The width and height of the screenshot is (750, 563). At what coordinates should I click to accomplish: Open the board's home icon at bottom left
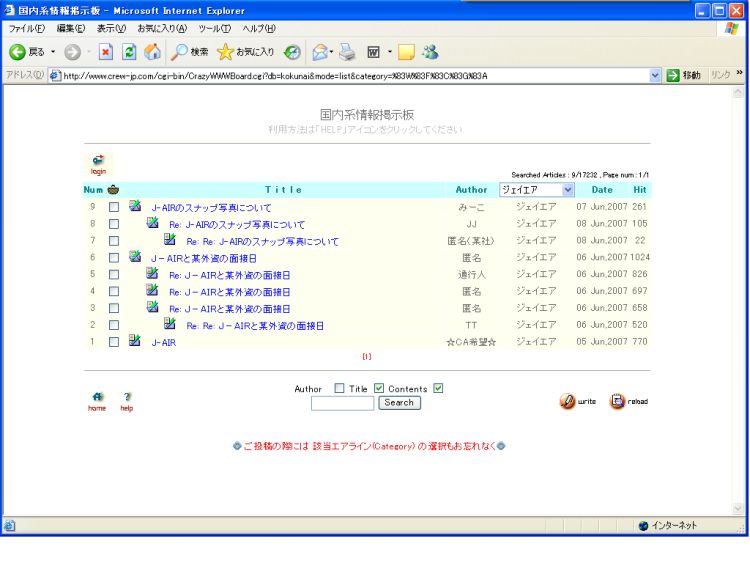(x=97, y=397)
